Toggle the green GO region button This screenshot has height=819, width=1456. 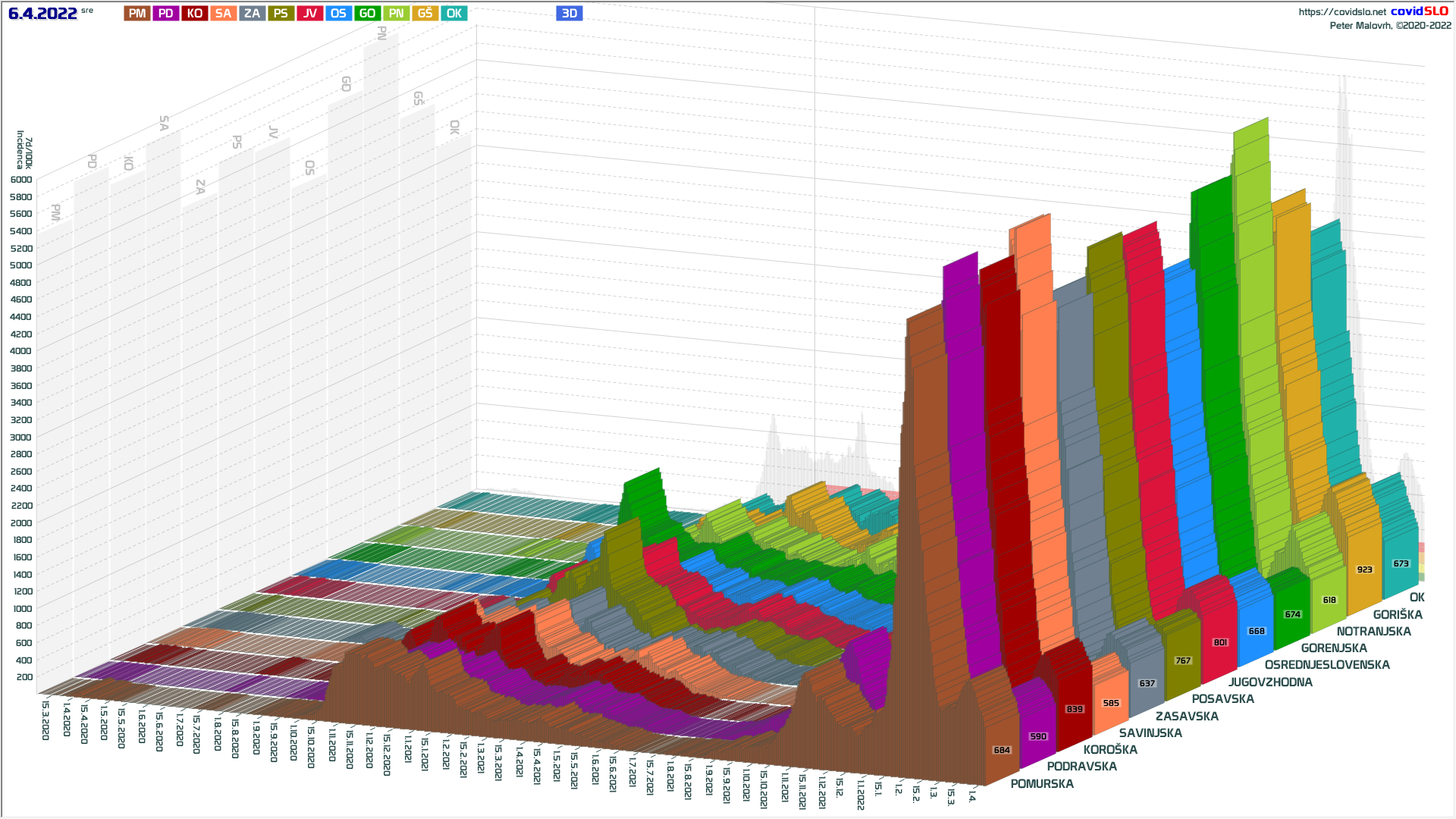pos(368,14)
